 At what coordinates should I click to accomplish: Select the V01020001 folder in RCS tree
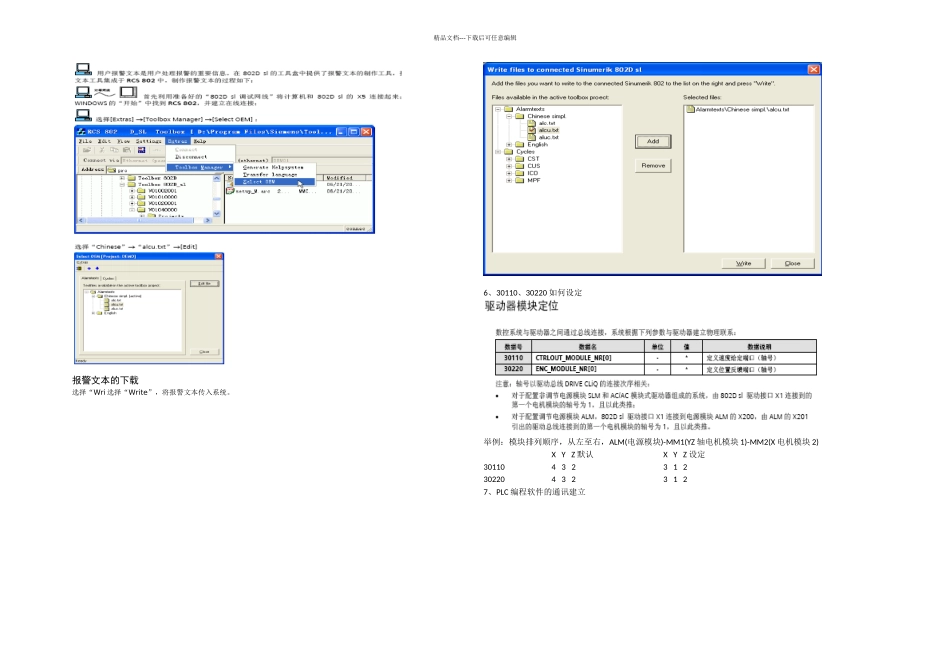tap(158, 203)
